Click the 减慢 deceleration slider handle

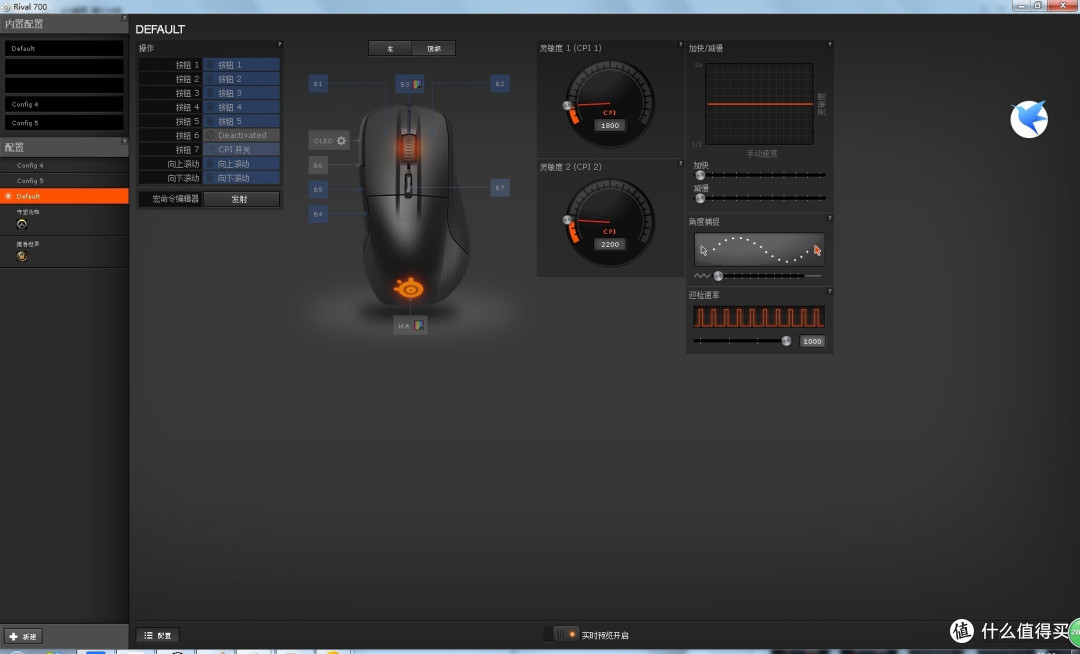[700, 198]
